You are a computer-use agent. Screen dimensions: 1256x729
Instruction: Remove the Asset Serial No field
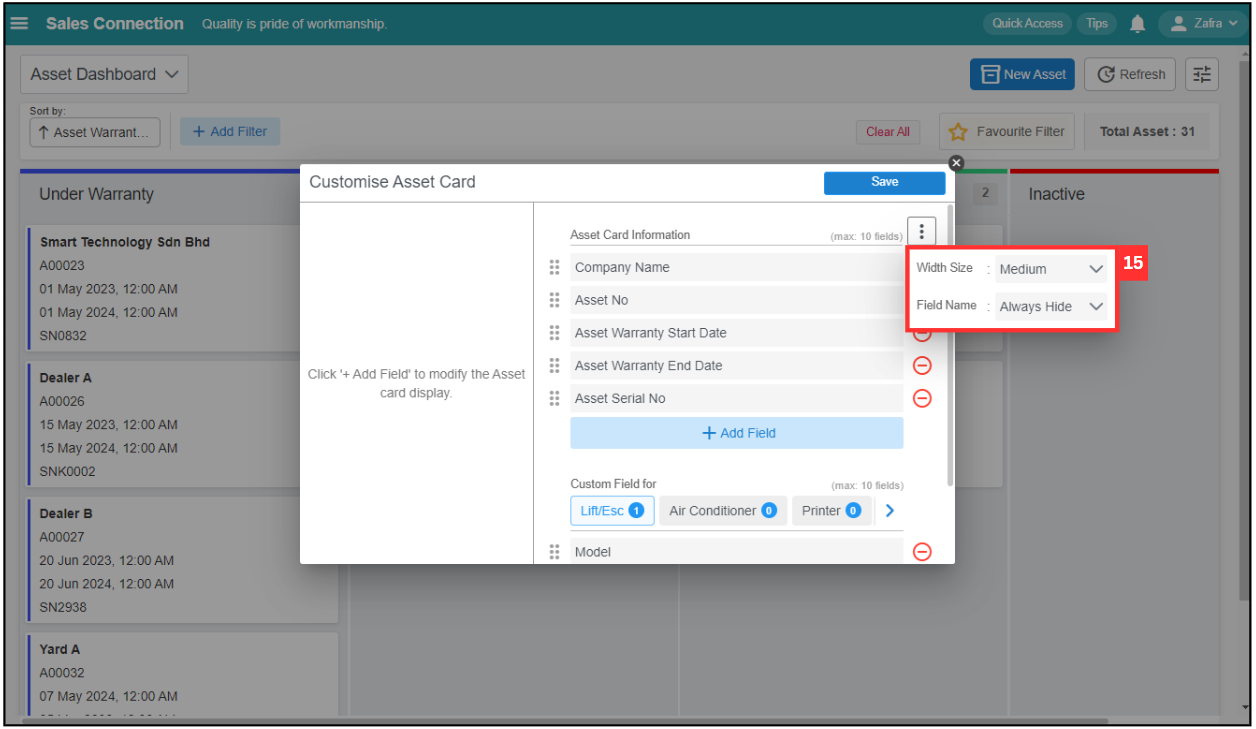(x=923, y=398)
